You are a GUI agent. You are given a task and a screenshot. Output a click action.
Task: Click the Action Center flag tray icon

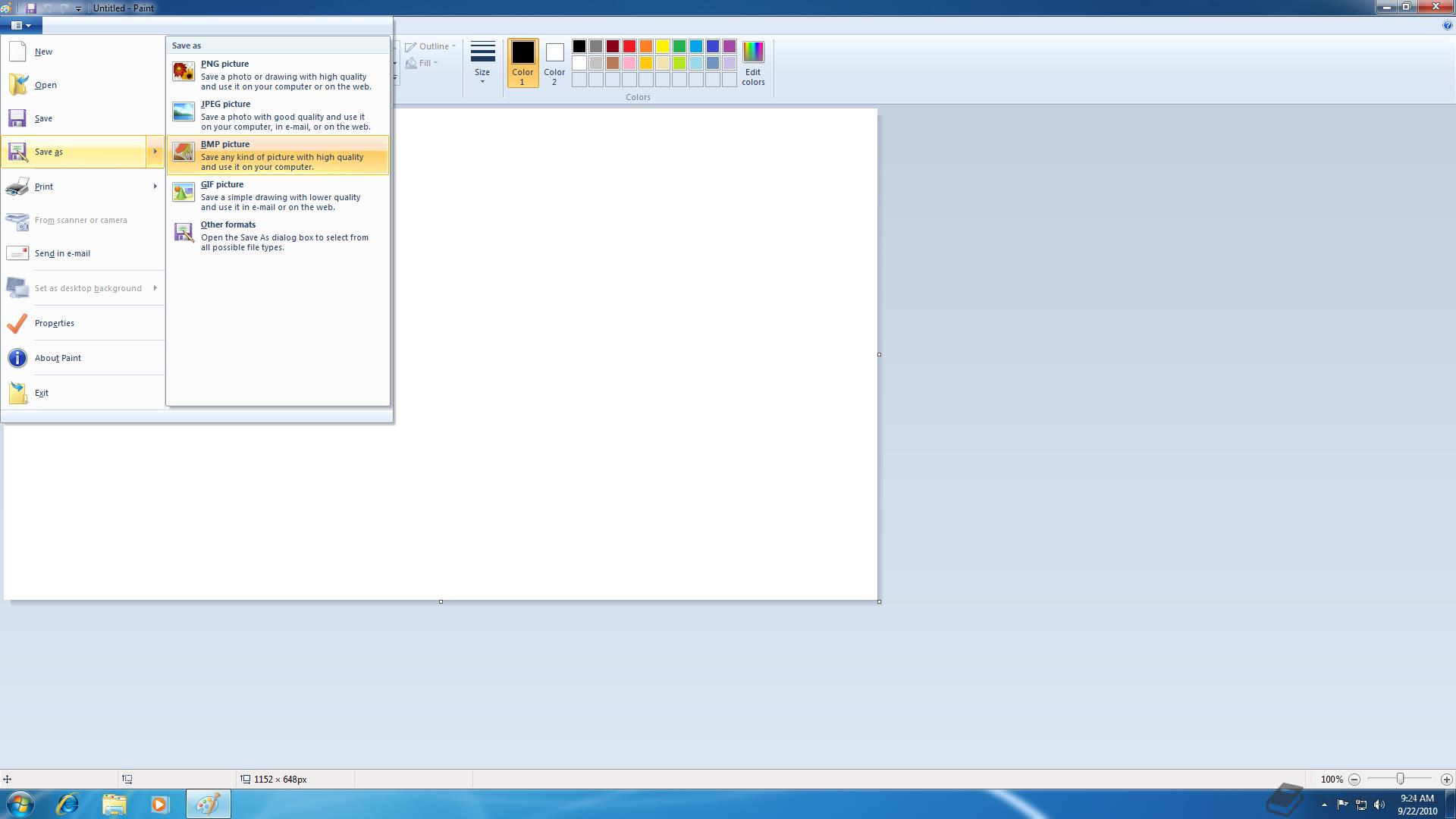pyautogui.click(x=1343, y=805)
